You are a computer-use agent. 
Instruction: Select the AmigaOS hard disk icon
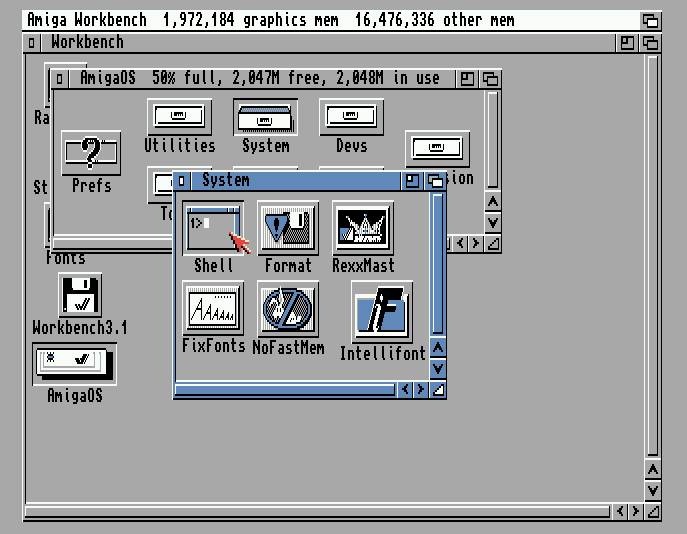74,364
